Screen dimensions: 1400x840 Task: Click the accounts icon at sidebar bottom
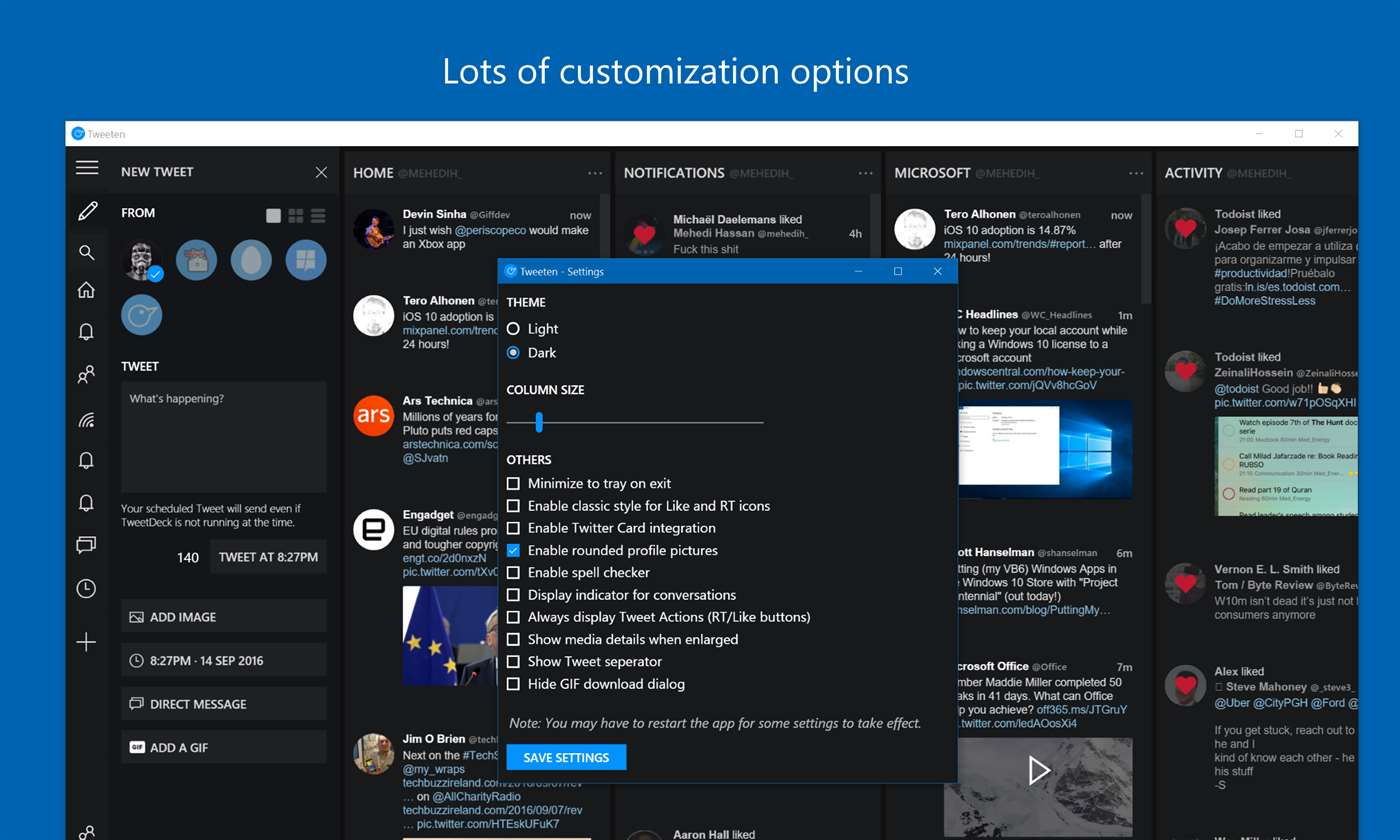click(x=87, y=832)
